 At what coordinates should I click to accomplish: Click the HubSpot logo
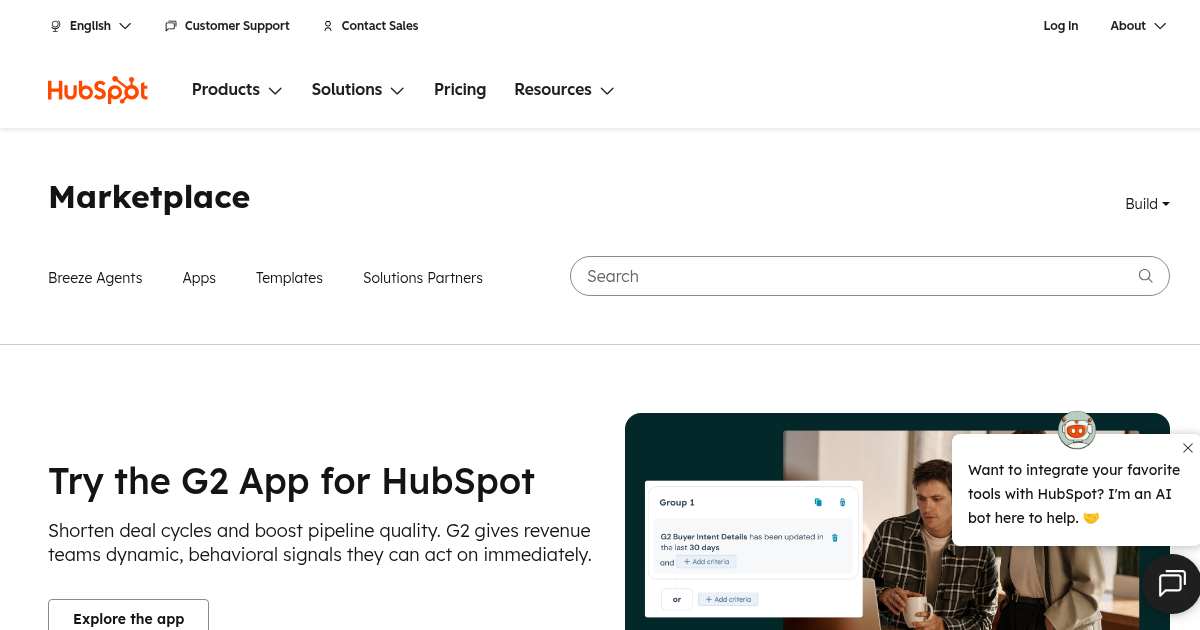point(98,90)
